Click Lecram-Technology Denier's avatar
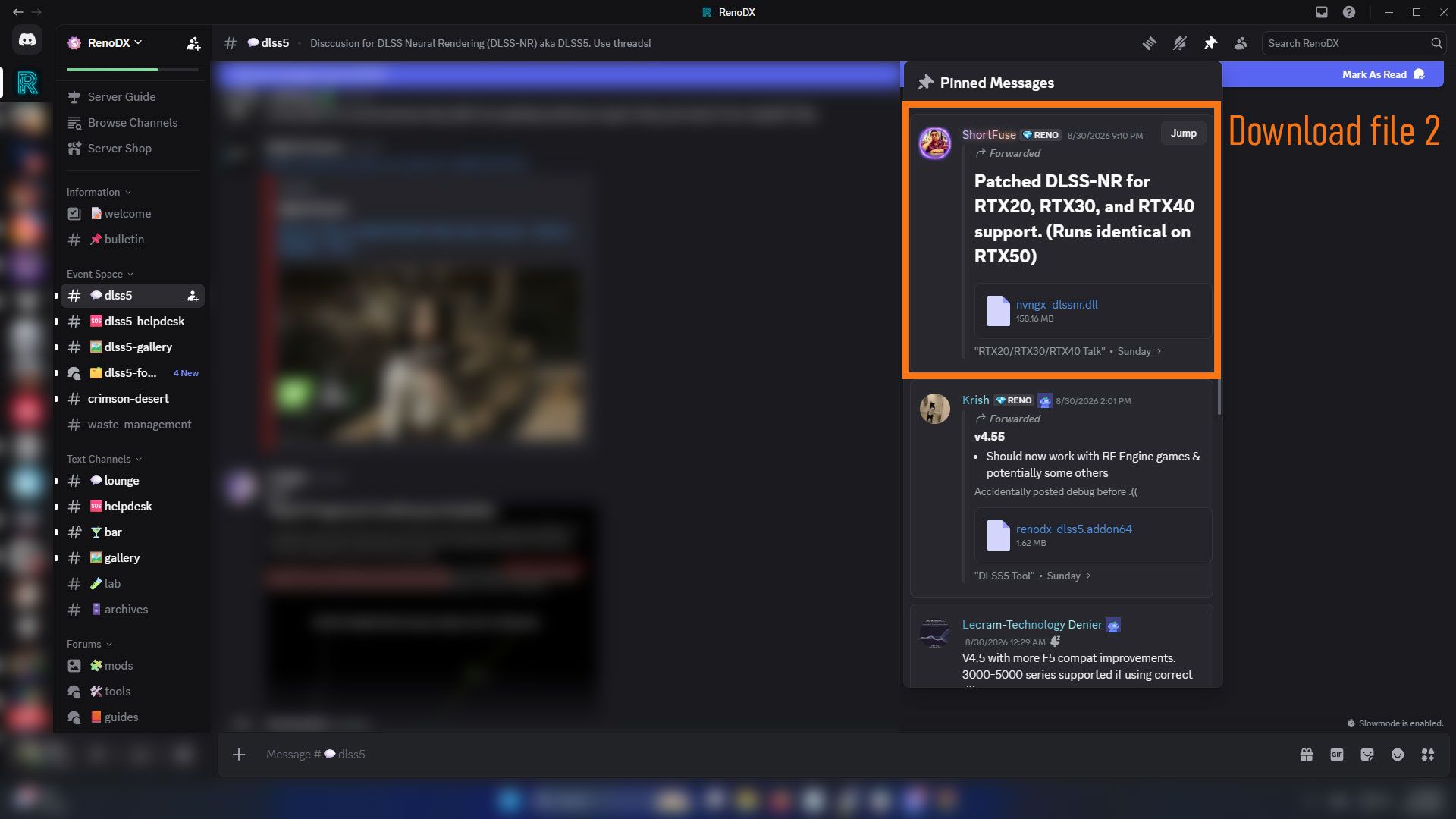This screenshot has height=819, width=1456. (x=935, y=633)
